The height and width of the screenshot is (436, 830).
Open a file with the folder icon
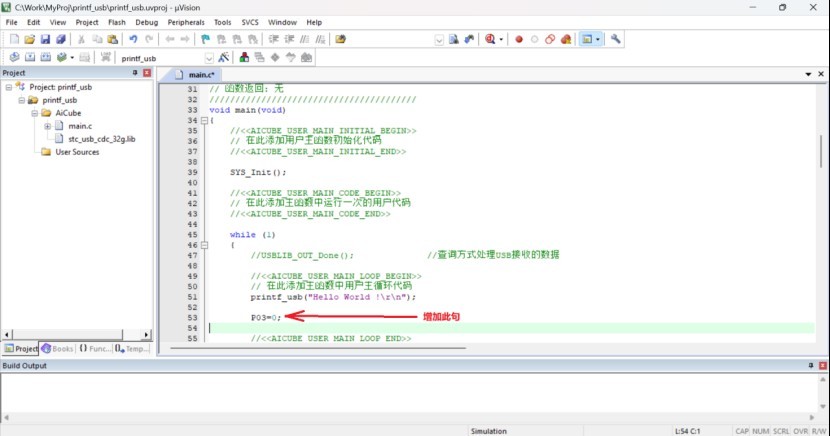click(x=30, y=39)
